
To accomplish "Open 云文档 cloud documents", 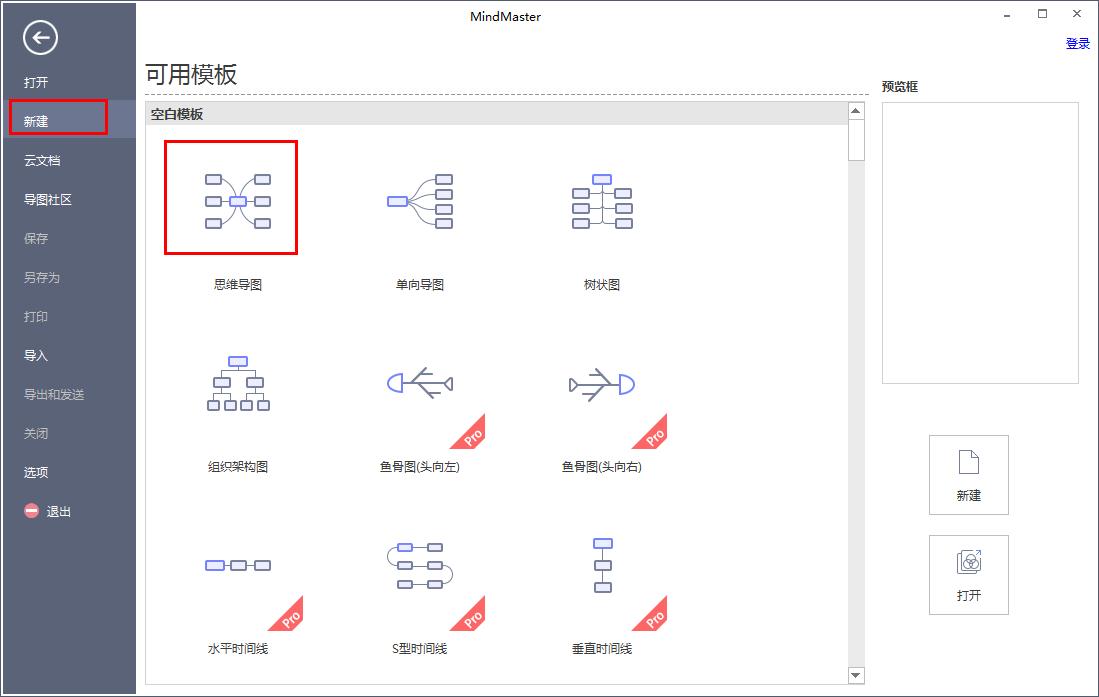I will [42, 160].
